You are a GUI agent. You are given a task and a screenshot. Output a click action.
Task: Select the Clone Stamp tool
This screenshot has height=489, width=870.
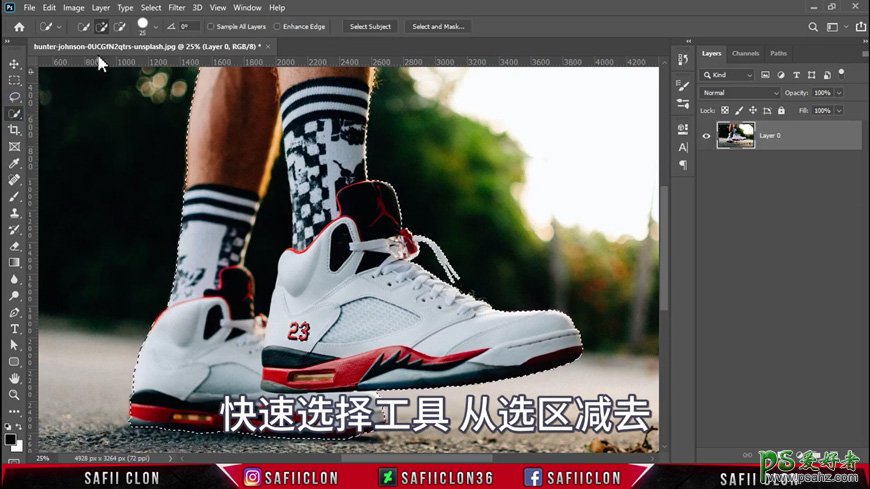(14, 213)
